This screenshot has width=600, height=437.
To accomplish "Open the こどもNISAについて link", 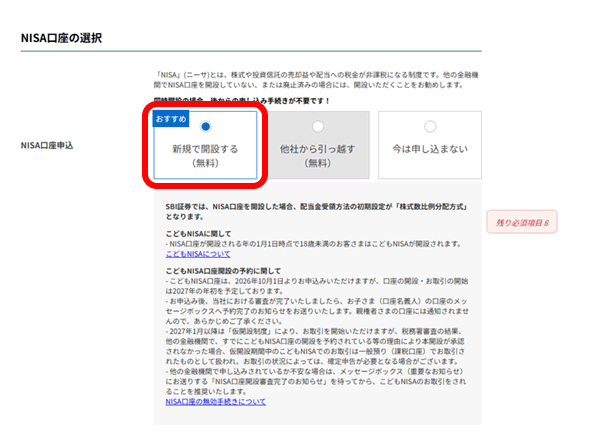I will coord(198,254).
